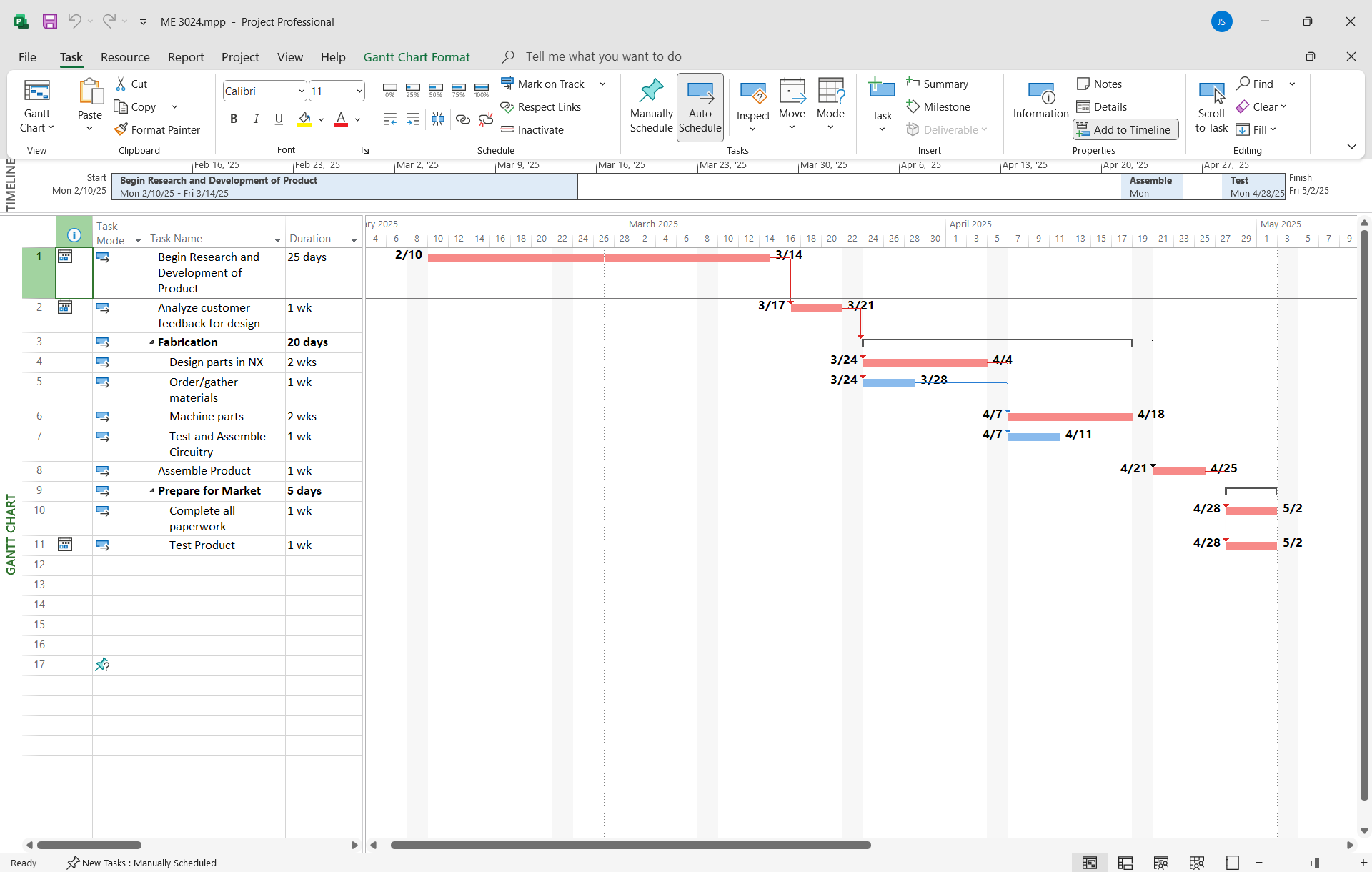The height and width of the screenshot is (872, 1372).
Task: Switch to the Gantt Chart Format tab
Action: point(417,56)
